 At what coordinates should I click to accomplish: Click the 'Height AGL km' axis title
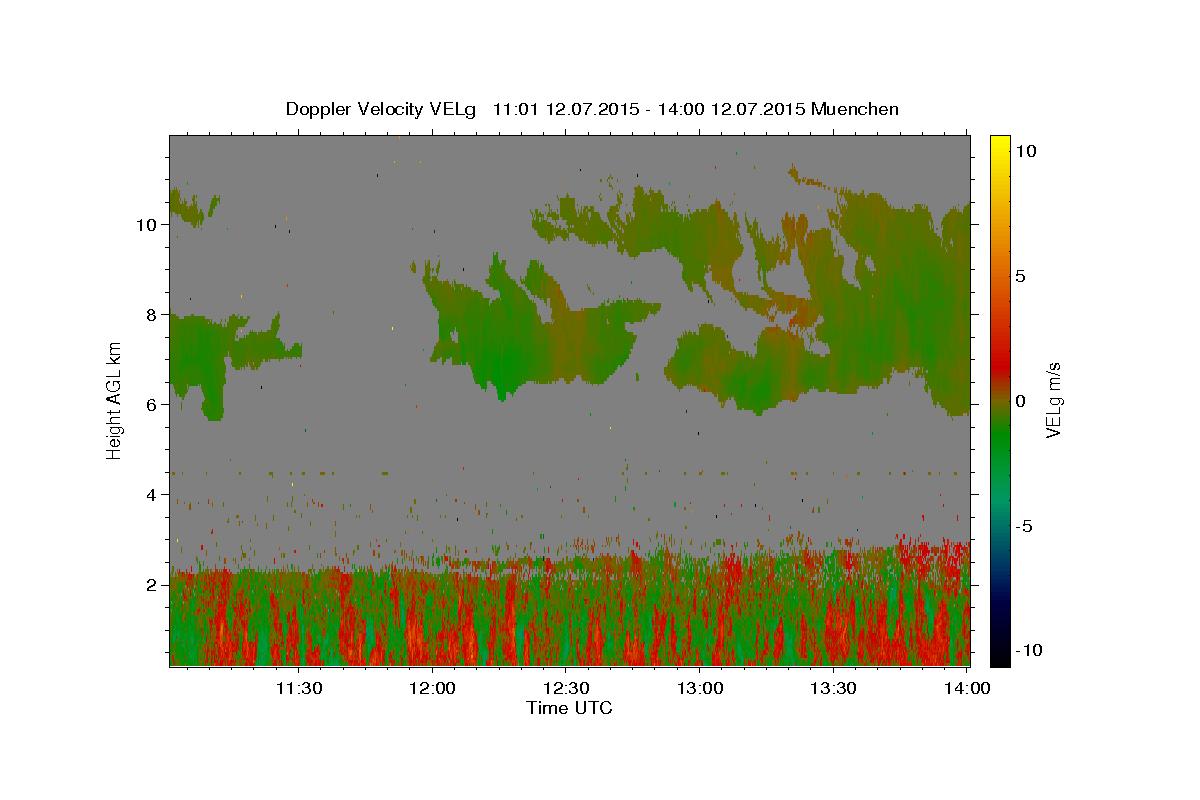(115, 400)
